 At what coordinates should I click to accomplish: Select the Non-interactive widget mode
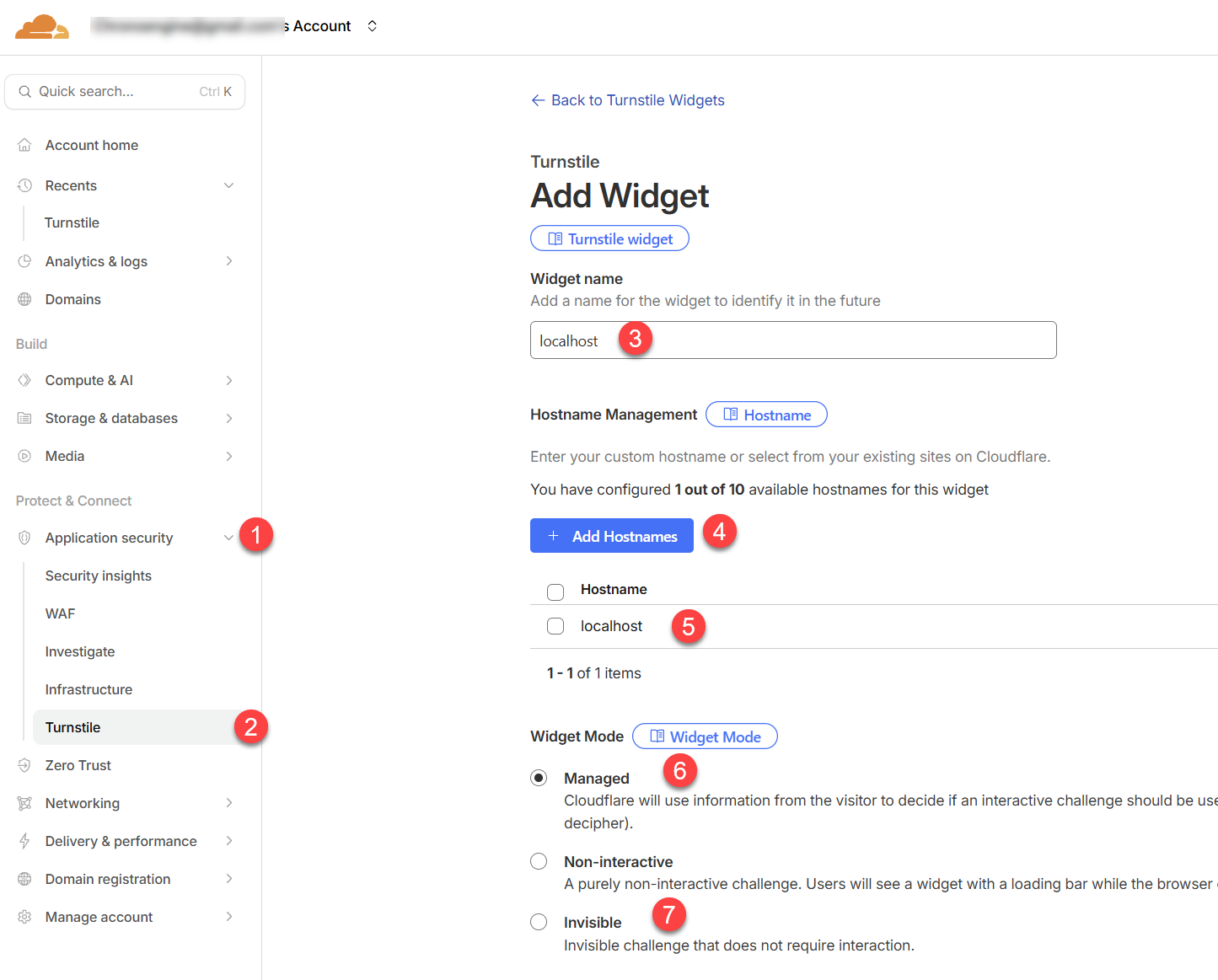(539, 861)
